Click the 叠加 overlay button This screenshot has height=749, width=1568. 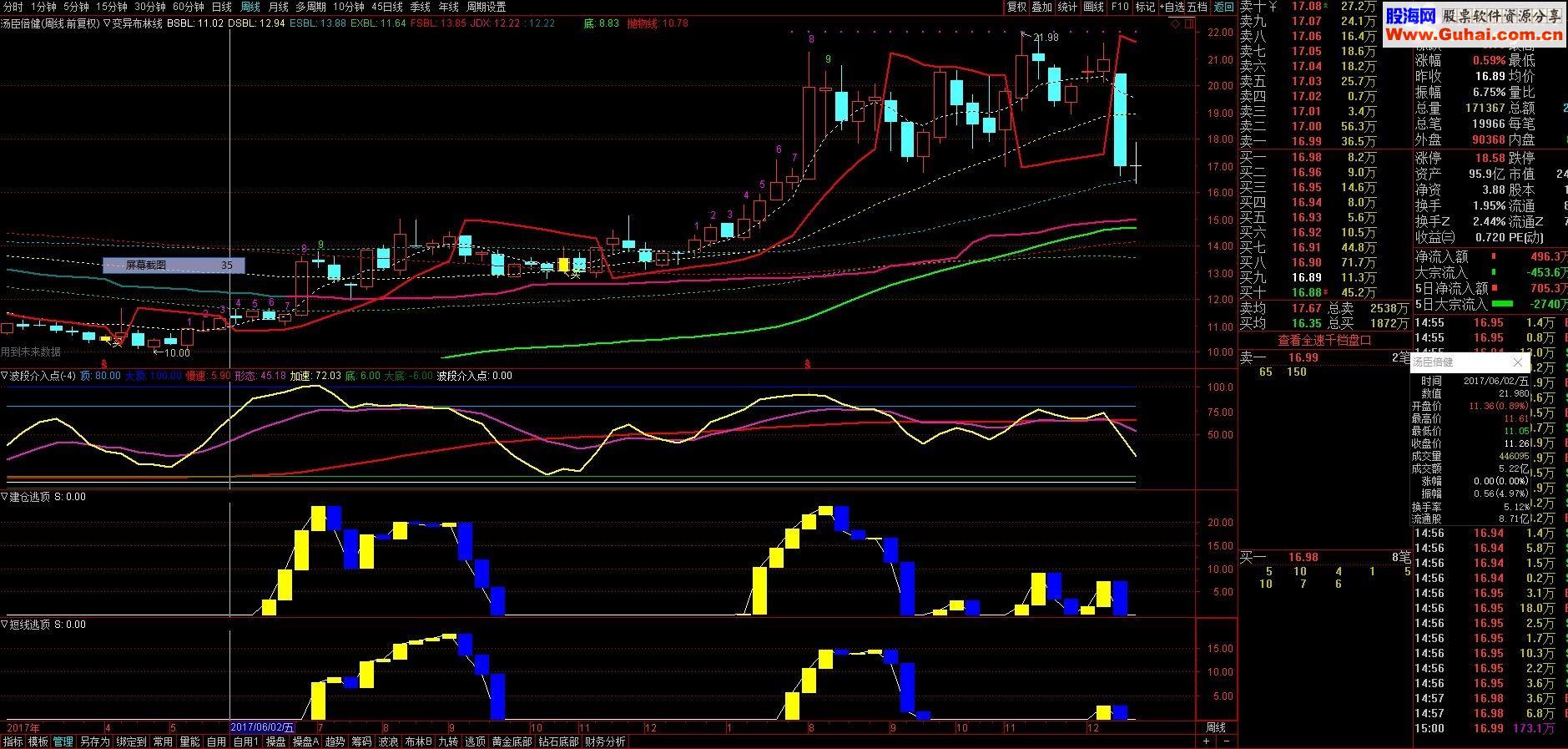click(x=1041, y=7)
